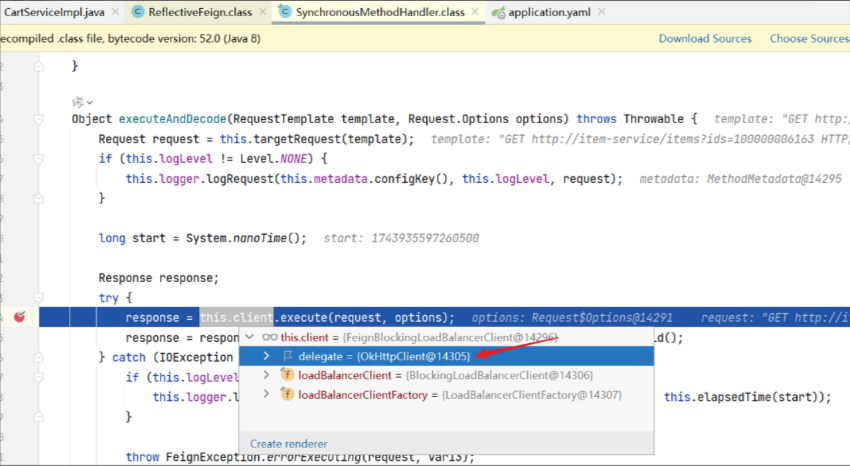Fold the if logLevel block inside catch
The image size is (850, 466).
pos(39,377)
